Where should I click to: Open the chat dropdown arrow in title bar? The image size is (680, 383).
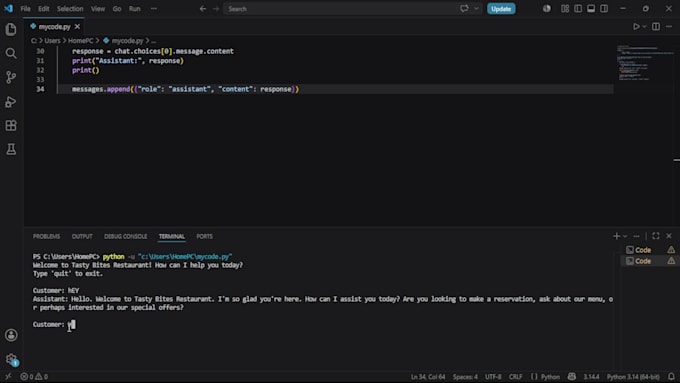pyautogui.click(x=476, y=9)
